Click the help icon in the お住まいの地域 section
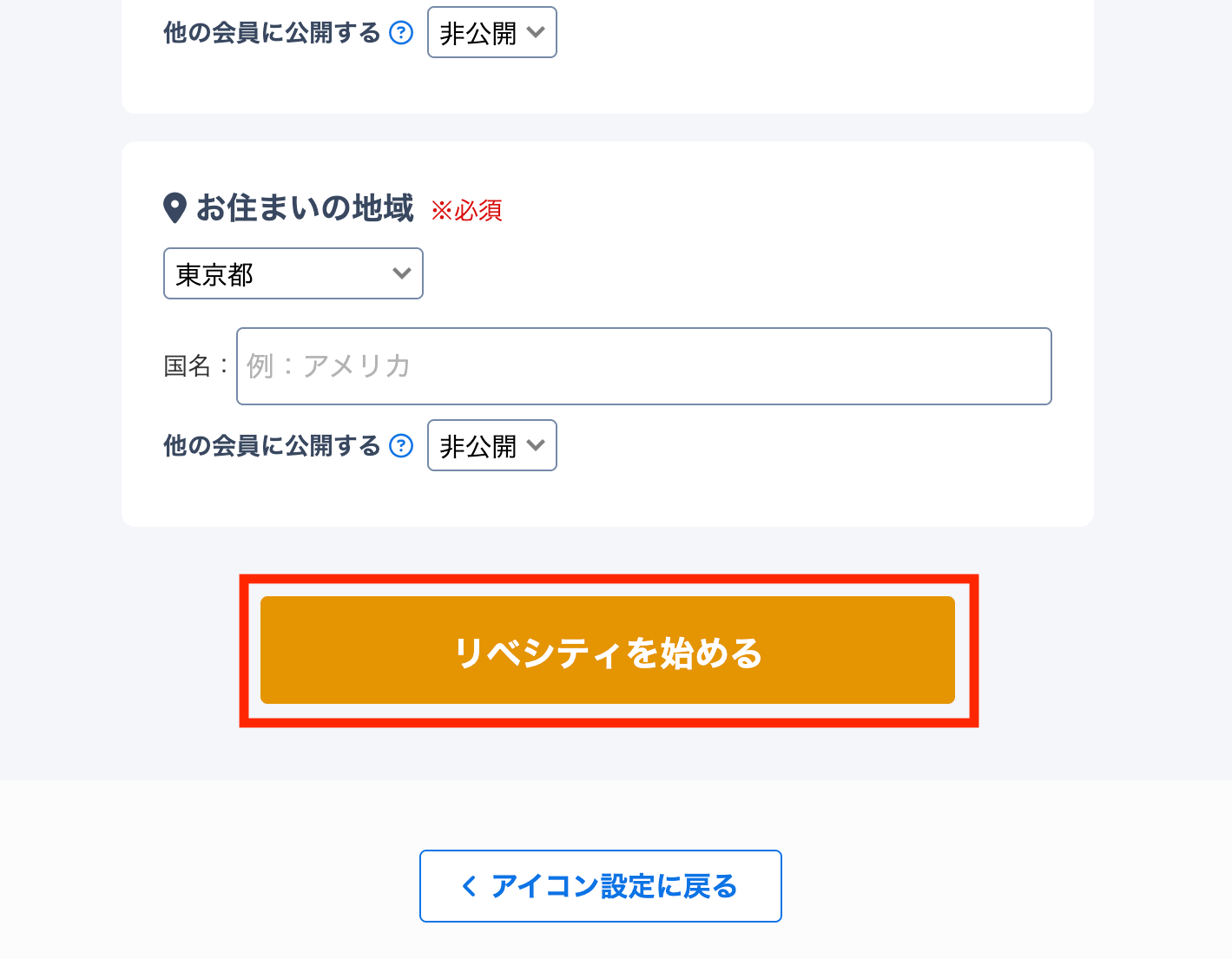Viewport: 1232px width, 959px height. click(401, 446)
